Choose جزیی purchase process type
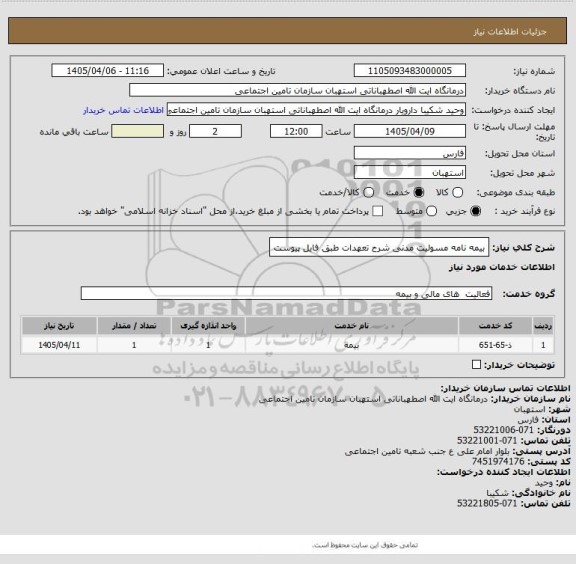The height and width of the screenshot is (564, 576). pos(476,211)
